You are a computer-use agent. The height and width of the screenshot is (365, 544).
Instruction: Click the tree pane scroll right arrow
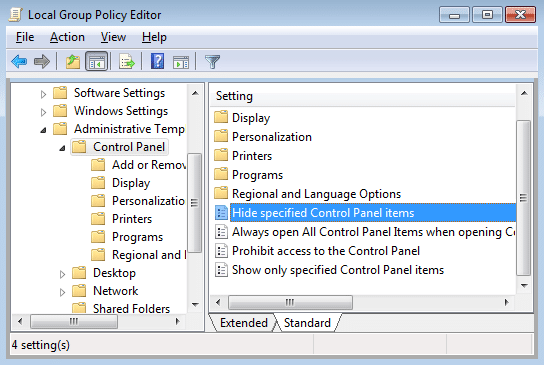[178, 321]
